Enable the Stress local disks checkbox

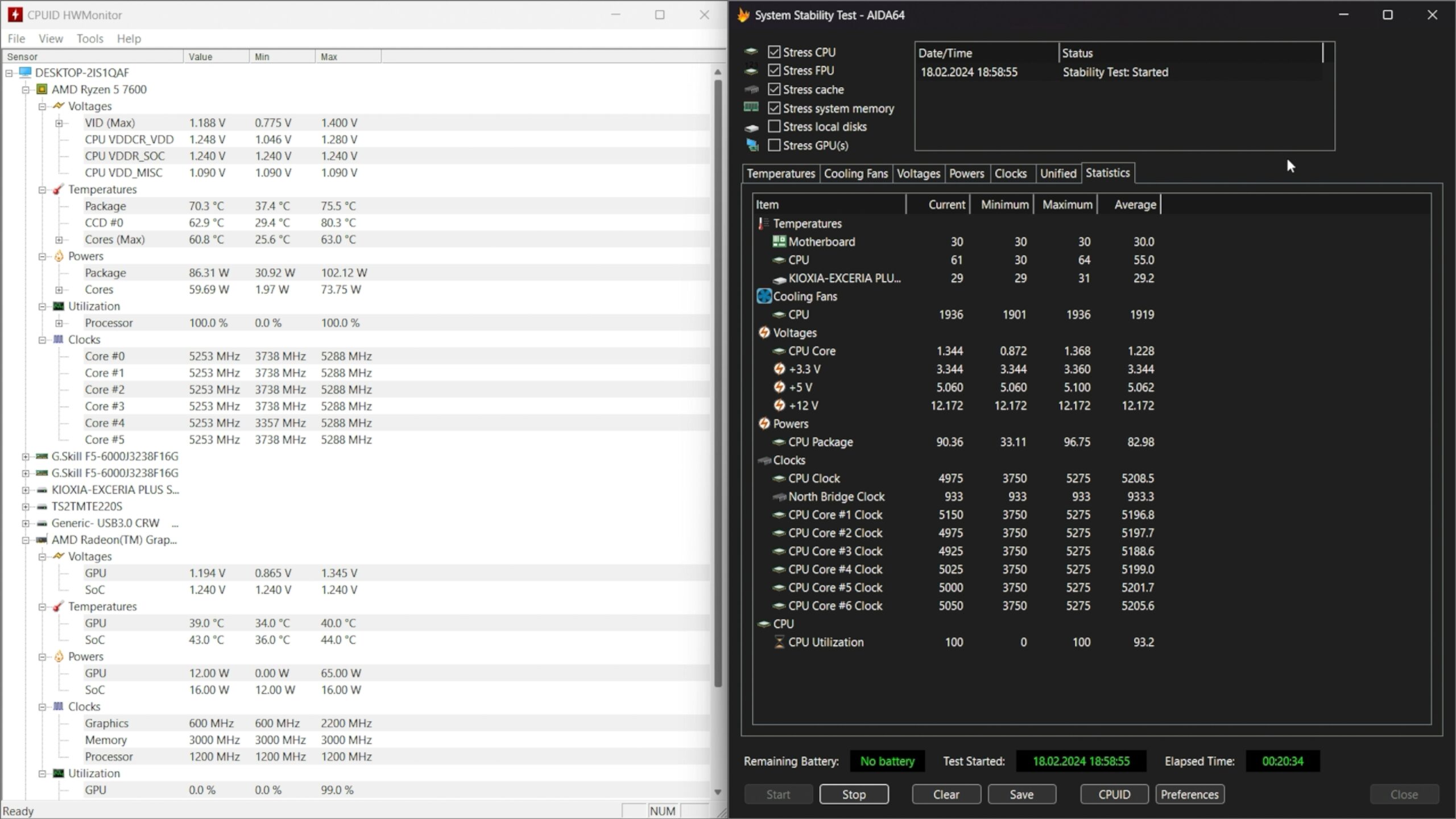pyautogui.click(x=774, y=126)
